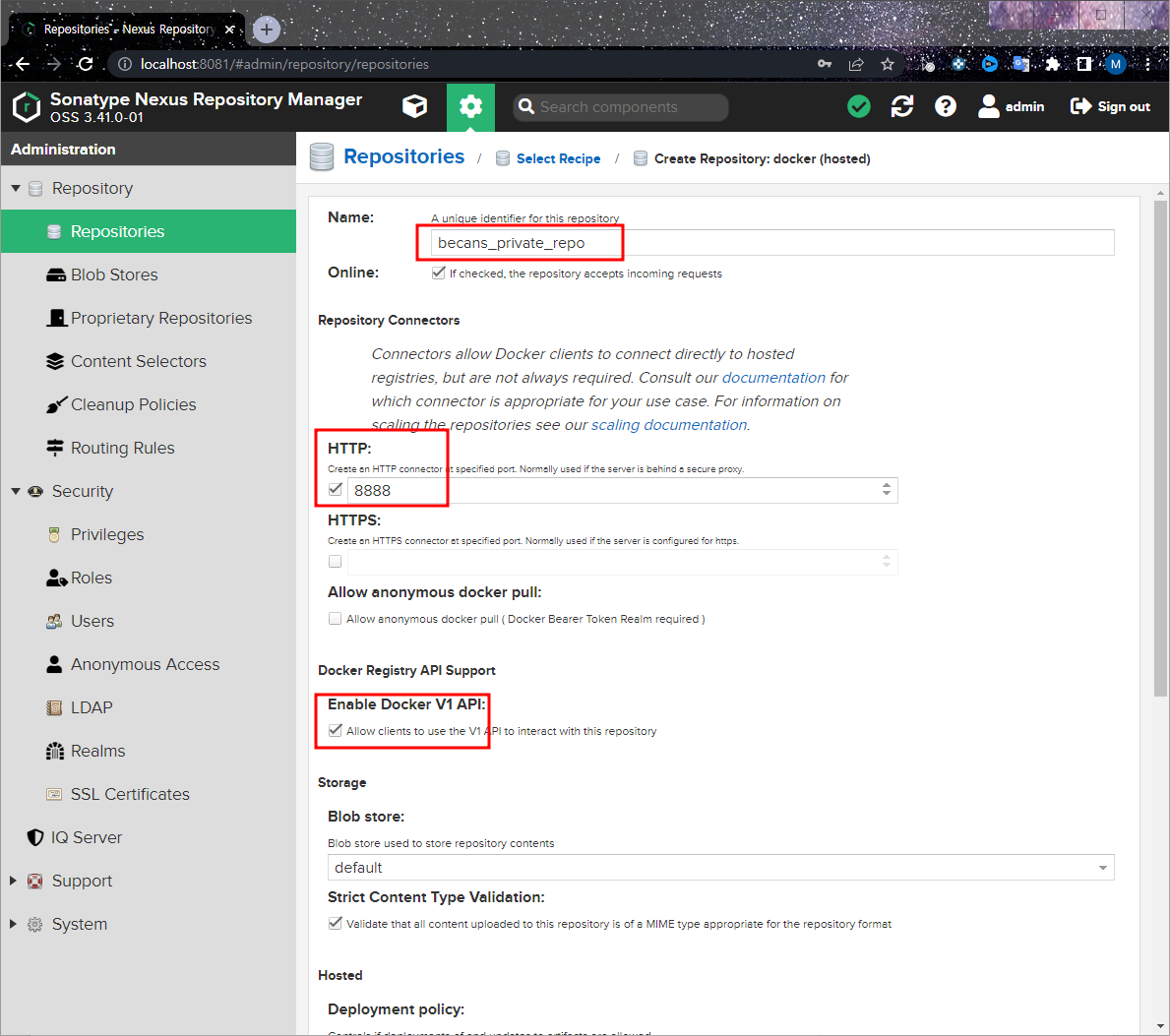The height and width of the screenshot is (1036, 1170).
Task: Click the Refresh icon in the header
Action: coord(902,106)
